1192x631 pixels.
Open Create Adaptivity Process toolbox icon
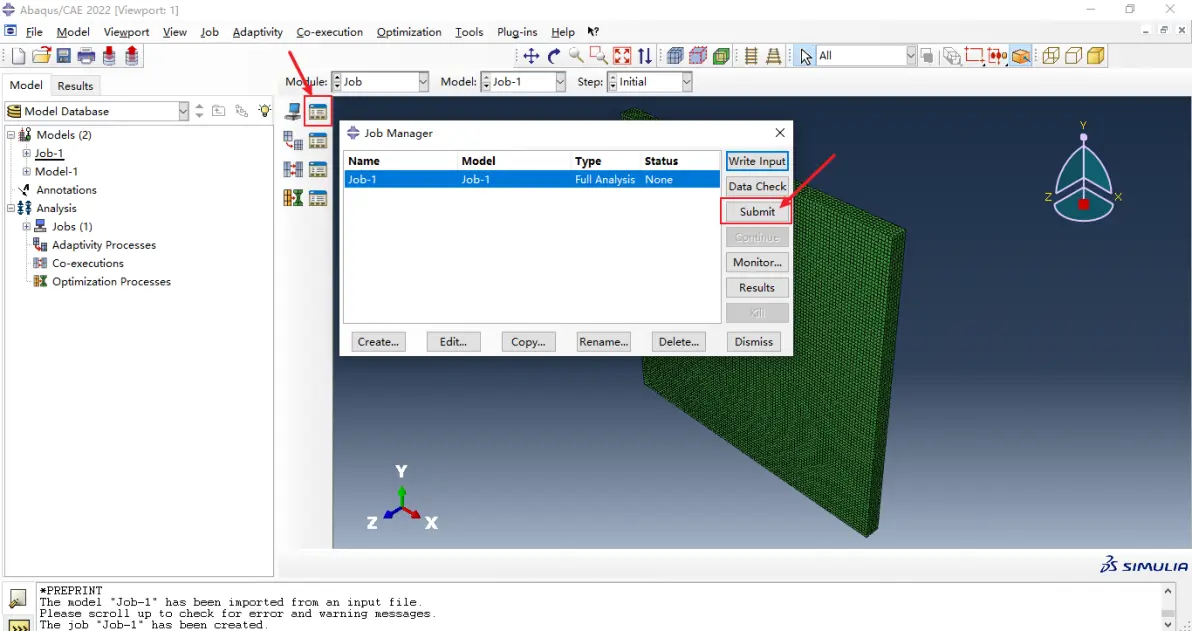293,141
